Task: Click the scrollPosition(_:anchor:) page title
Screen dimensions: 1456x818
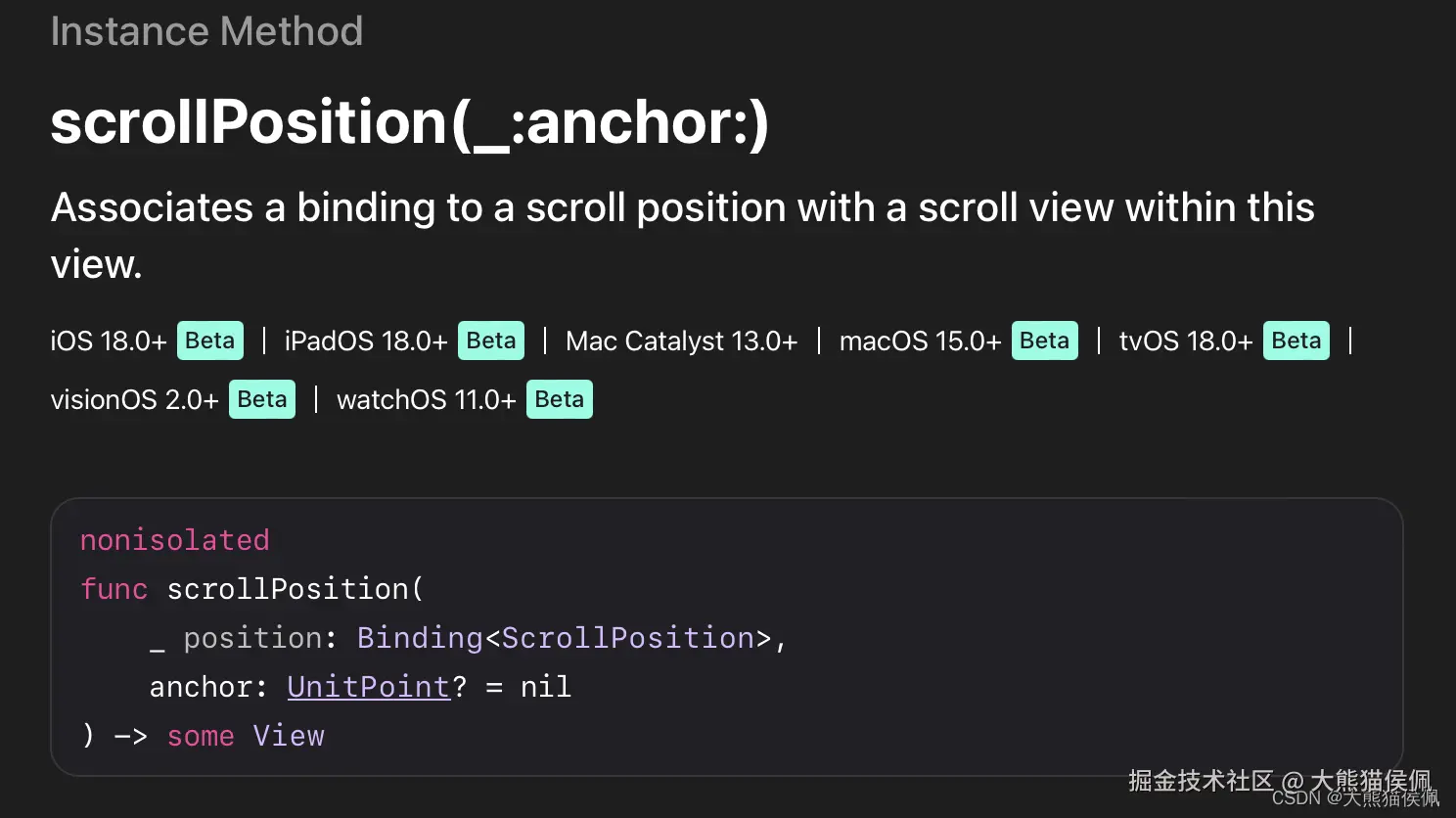Action: click(x=409, y=122)
